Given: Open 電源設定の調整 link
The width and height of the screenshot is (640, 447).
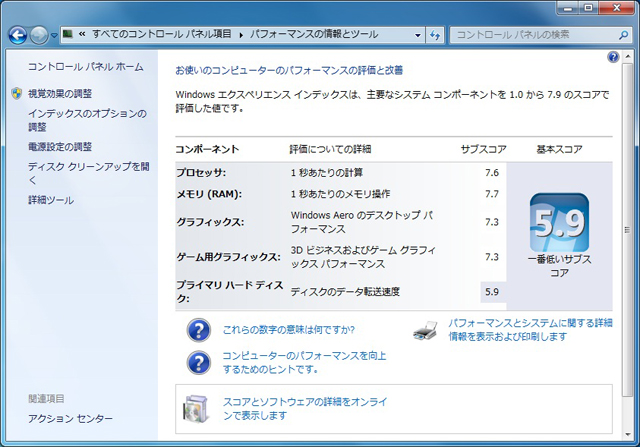Looking at the screenshot, I should pyautogui.click(x=60, y=147).
